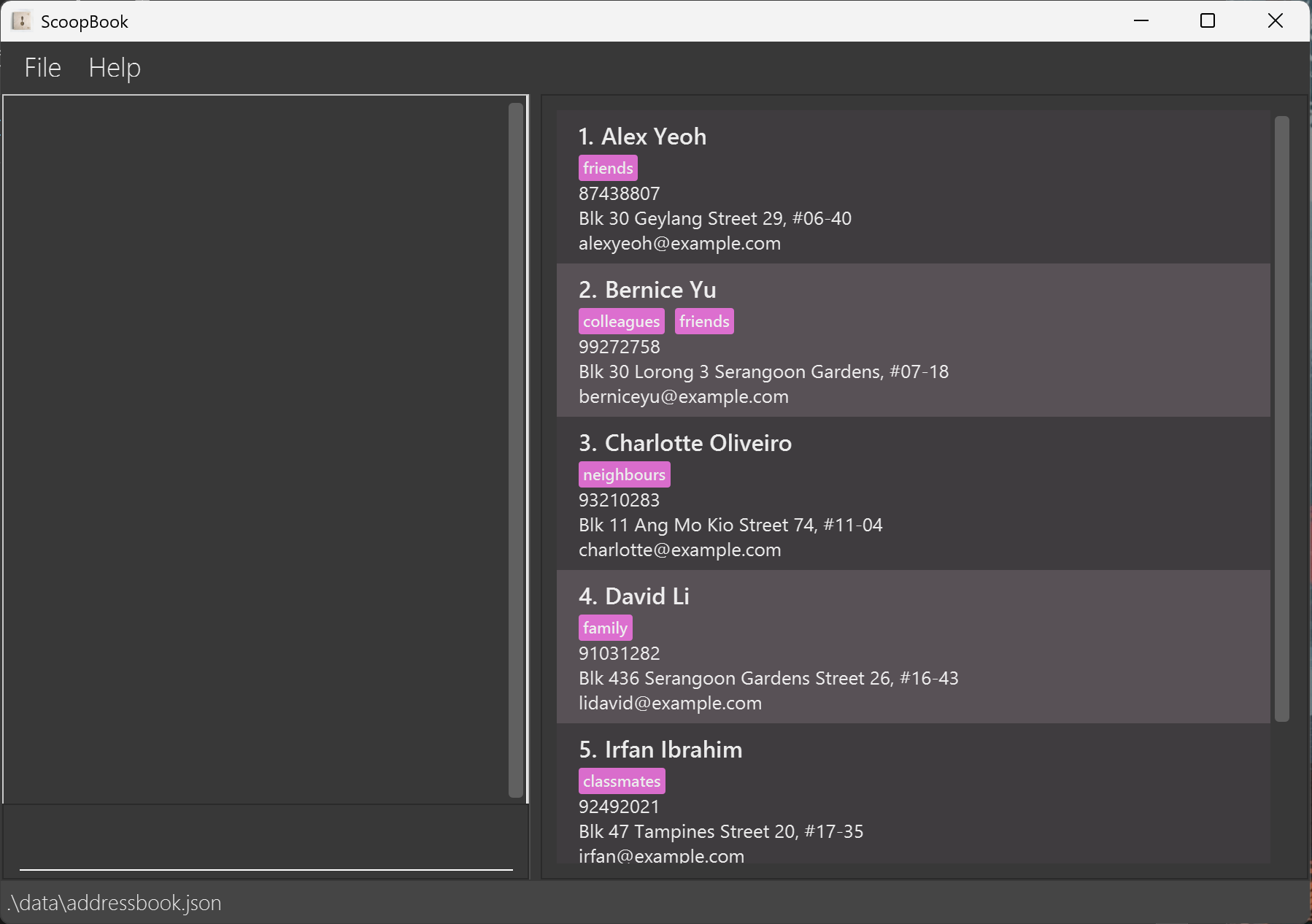Click the ScoopBook app icon in title bar
This screenshot has width=1312, height=924.
pyautogui.click(x=21, y=21)
